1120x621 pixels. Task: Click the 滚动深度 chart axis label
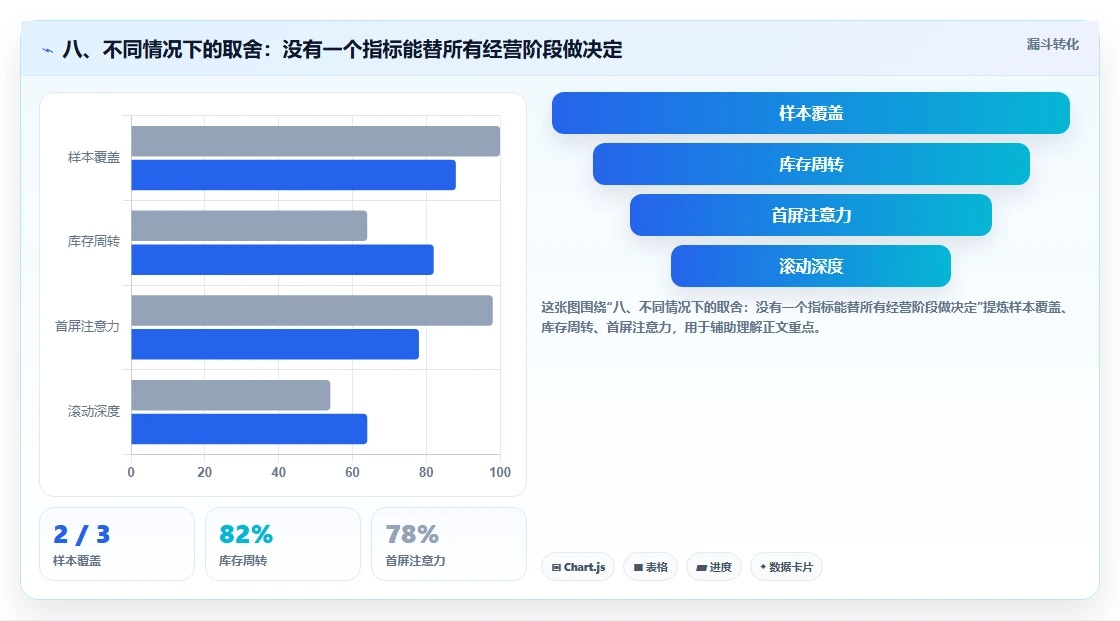point(94,411)
